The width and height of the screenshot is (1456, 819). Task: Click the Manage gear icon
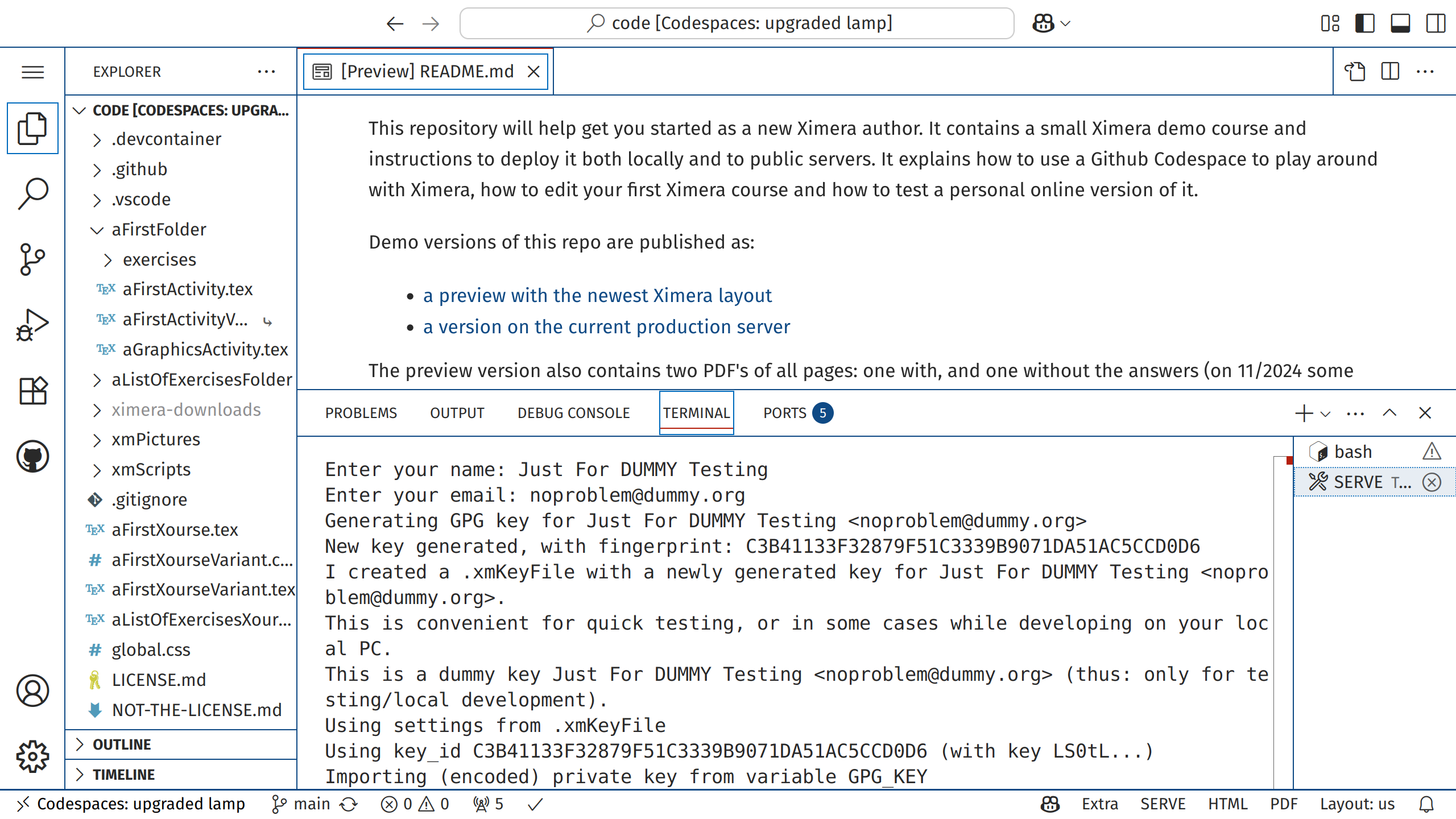pyautogui.click(x=32, y=756)
